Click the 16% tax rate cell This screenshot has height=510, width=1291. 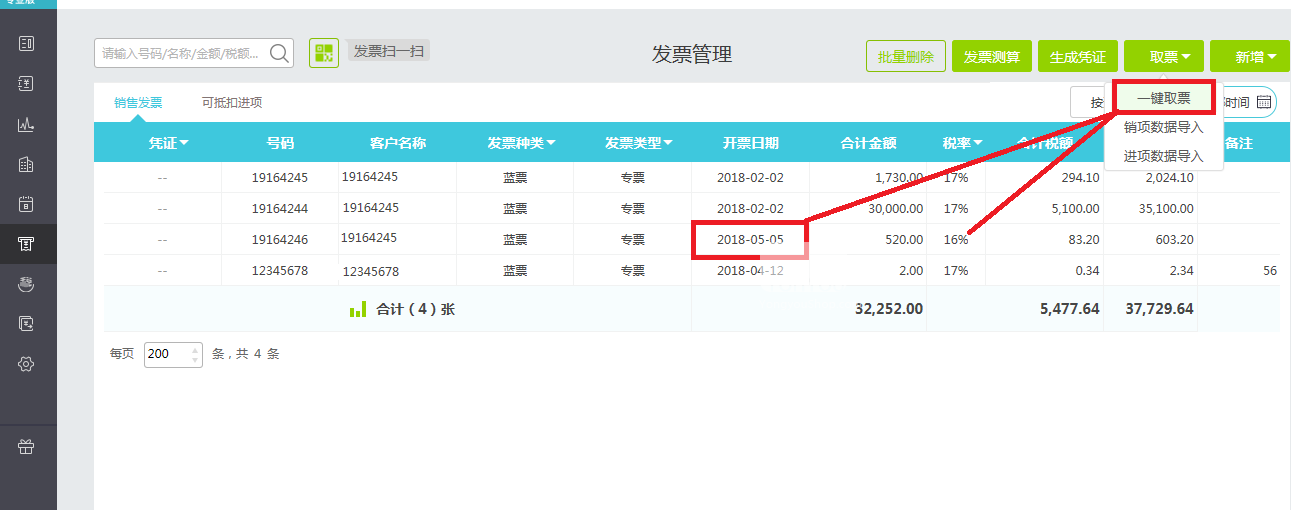pyautogui.click(x=955, y=240)
